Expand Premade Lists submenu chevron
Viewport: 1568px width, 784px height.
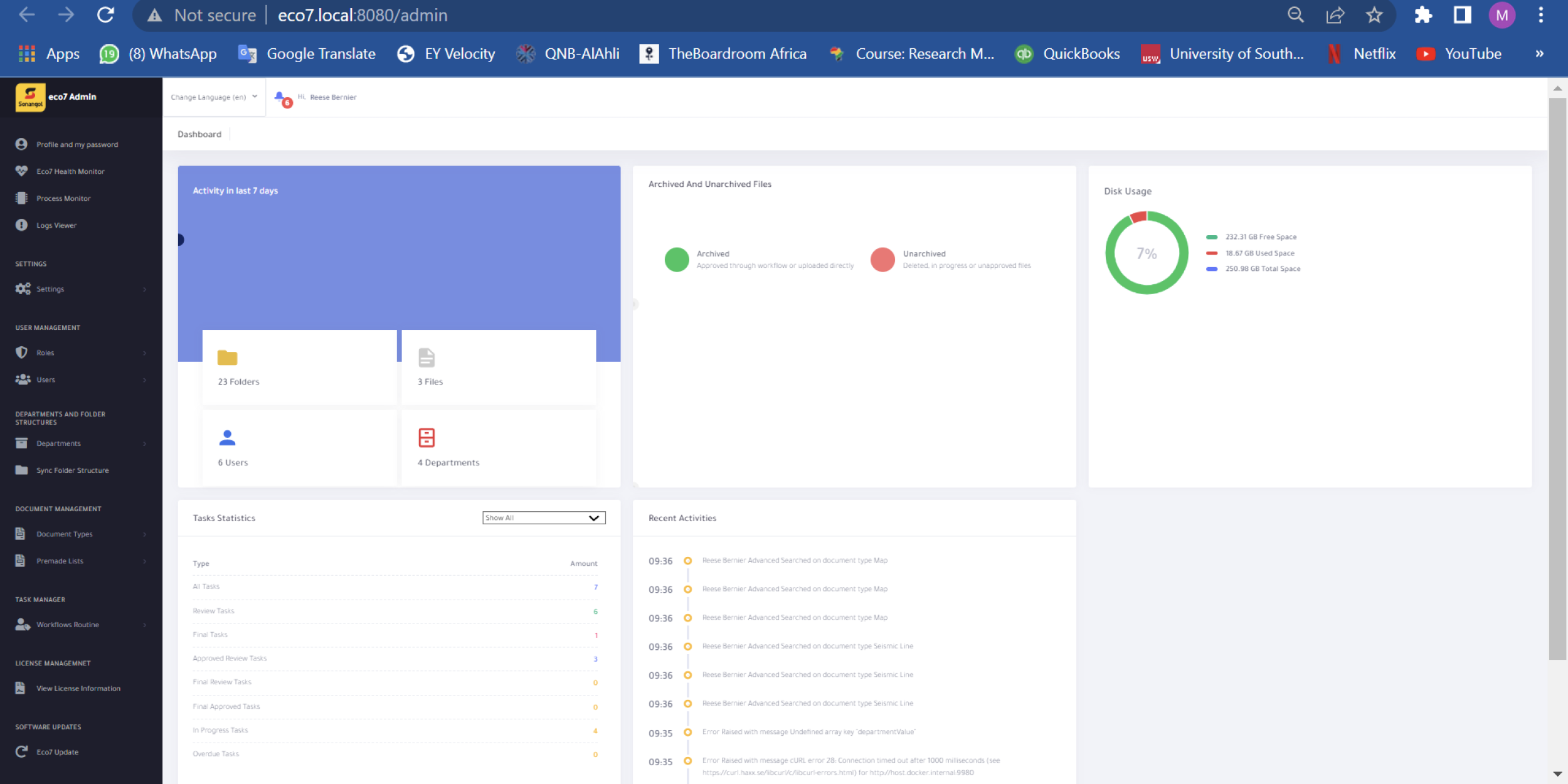point(145,561)
